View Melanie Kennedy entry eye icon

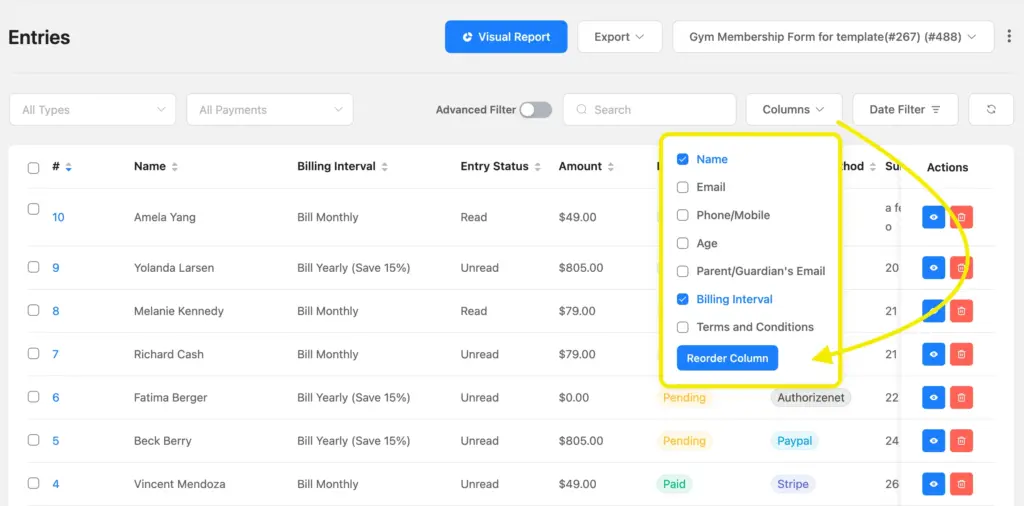click(x=933, y=311)
